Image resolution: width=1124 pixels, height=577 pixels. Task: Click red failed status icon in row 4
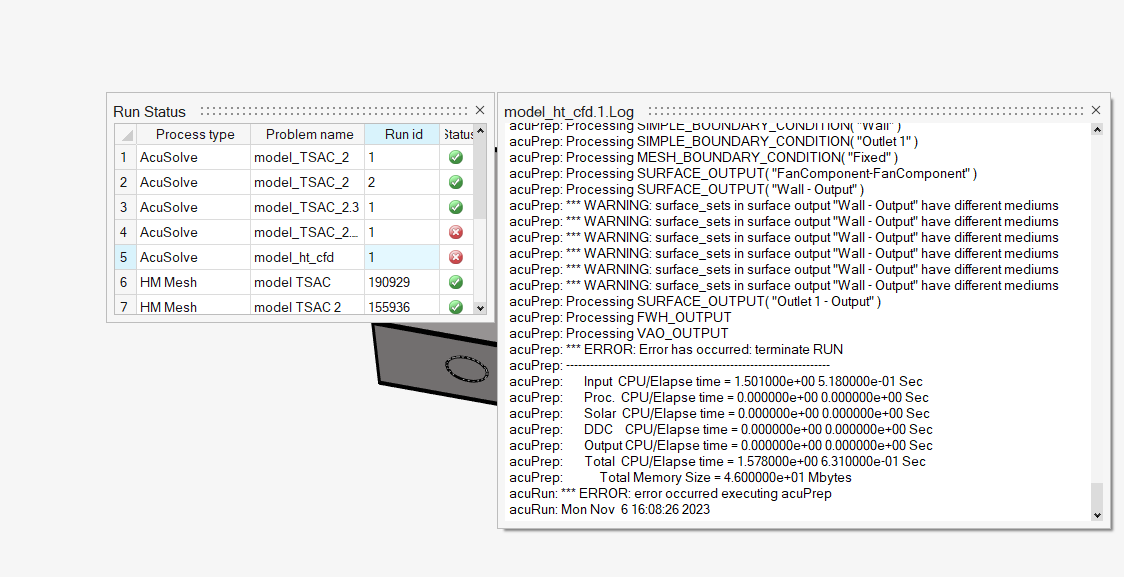point(456,232)
